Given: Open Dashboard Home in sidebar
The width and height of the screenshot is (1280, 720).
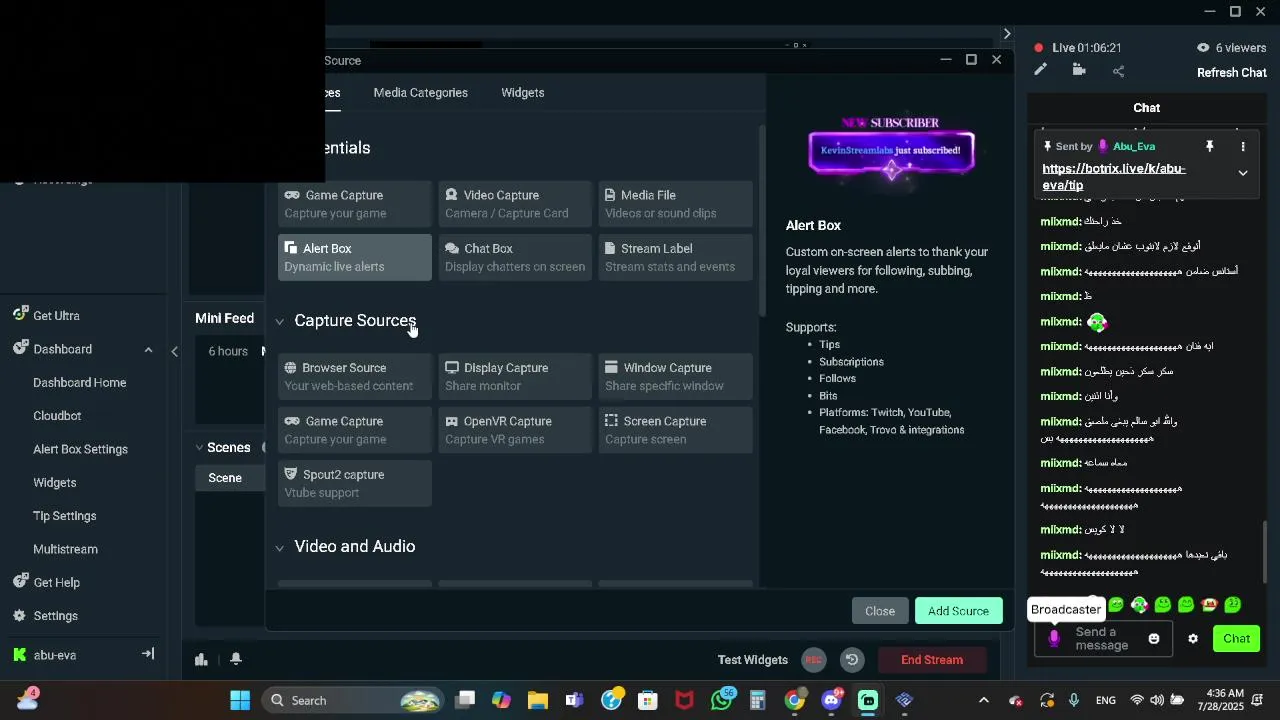Looking at the screenshot, I should click(x=80, y=382).
